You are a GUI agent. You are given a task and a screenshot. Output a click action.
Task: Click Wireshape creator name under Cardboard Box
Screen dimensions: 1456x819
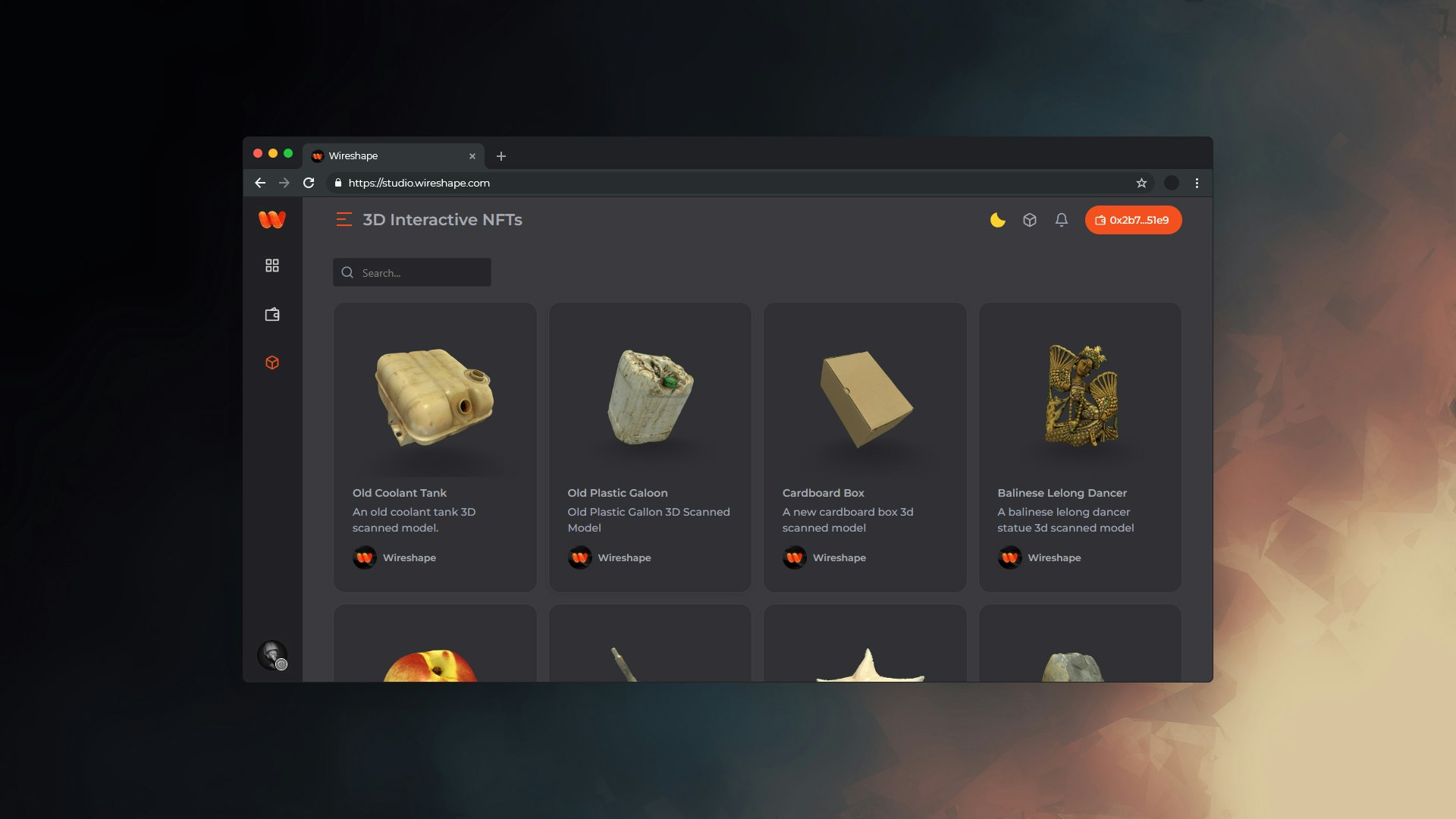[839, 557]
